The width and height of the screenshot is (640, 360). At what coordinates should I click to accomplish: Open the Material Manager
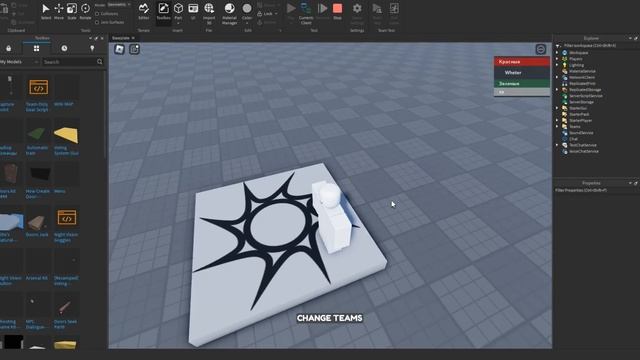[x=229, y=13]
